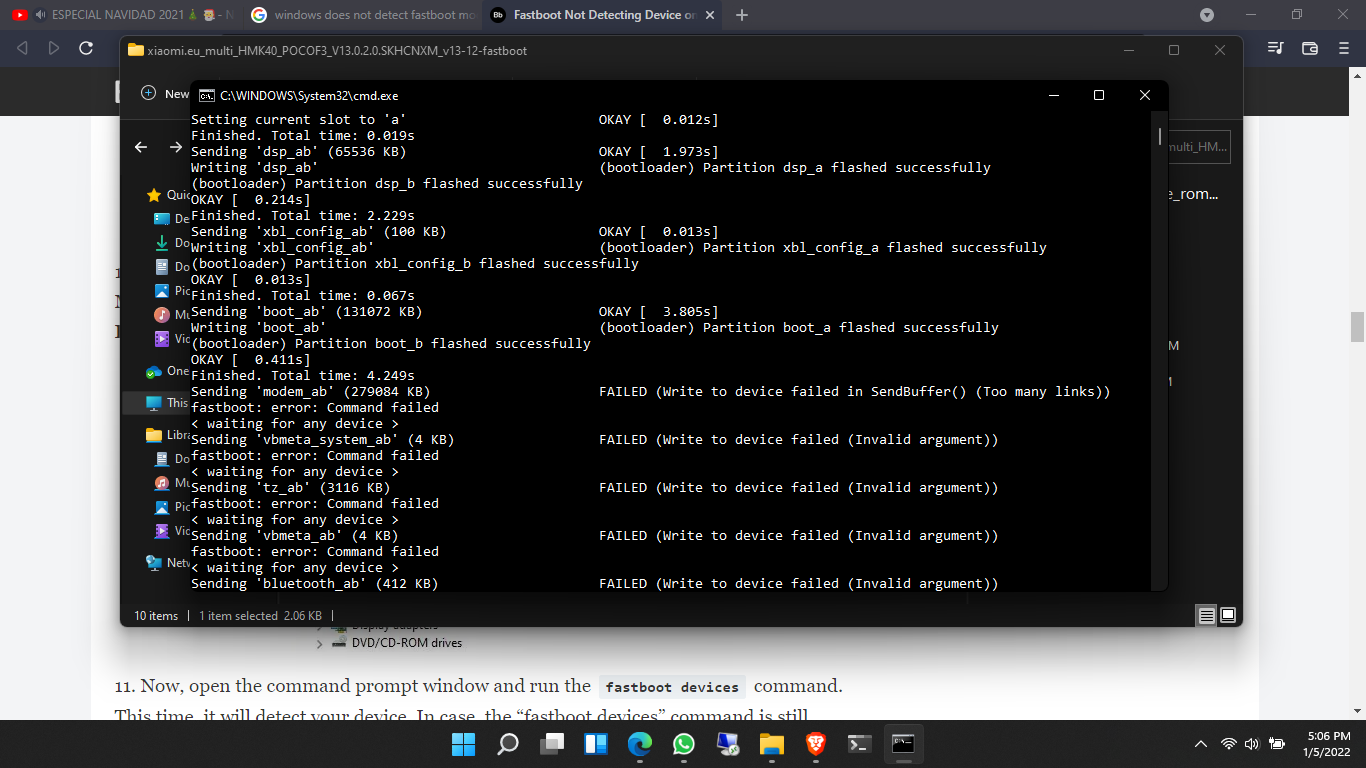Reload the browser page
The width and height of the screenshot is (1366, 768).
86,48
